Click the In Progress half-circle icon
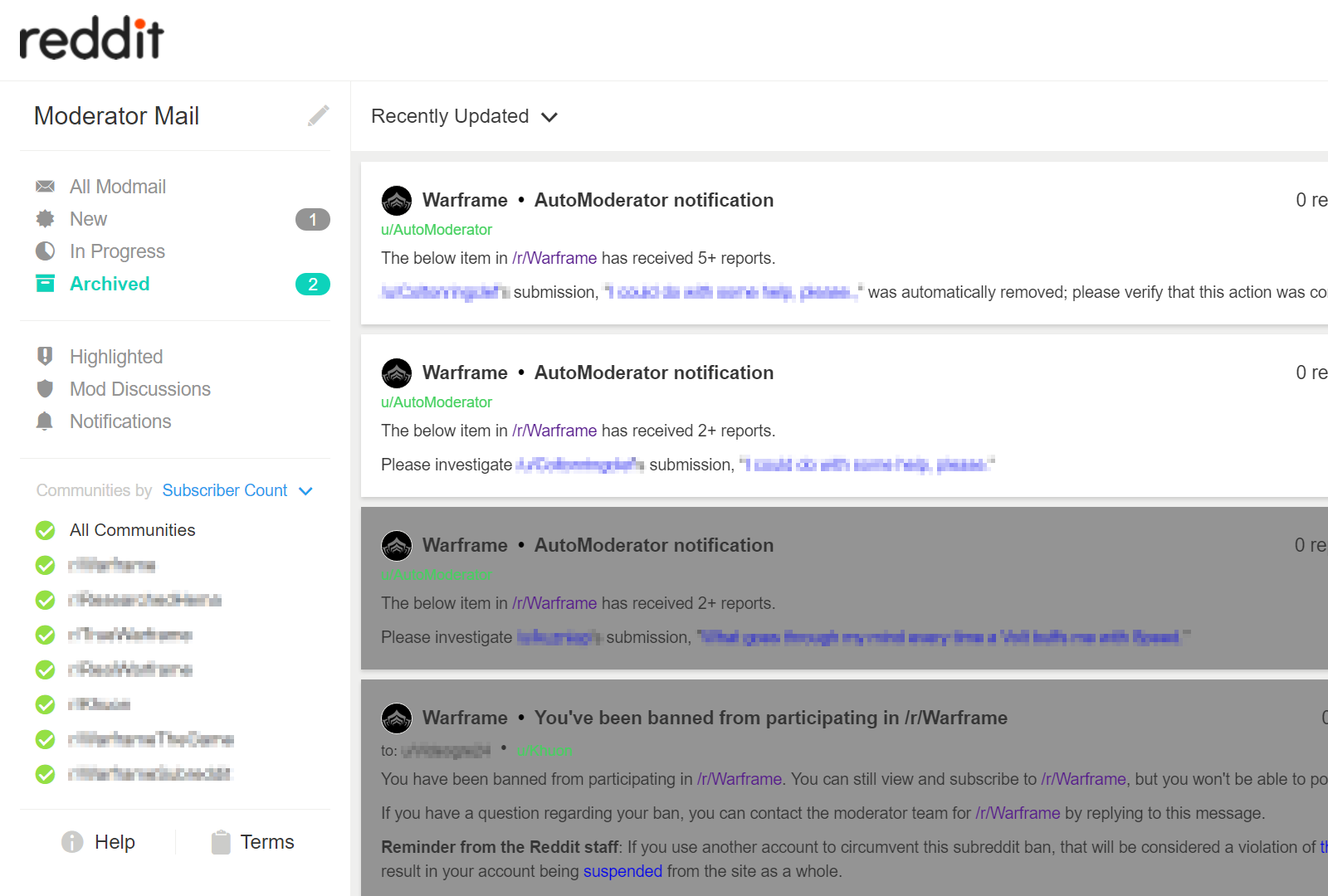Viewport: 1328px width, 896px height. pyautogui.click(x=46, y=251)
